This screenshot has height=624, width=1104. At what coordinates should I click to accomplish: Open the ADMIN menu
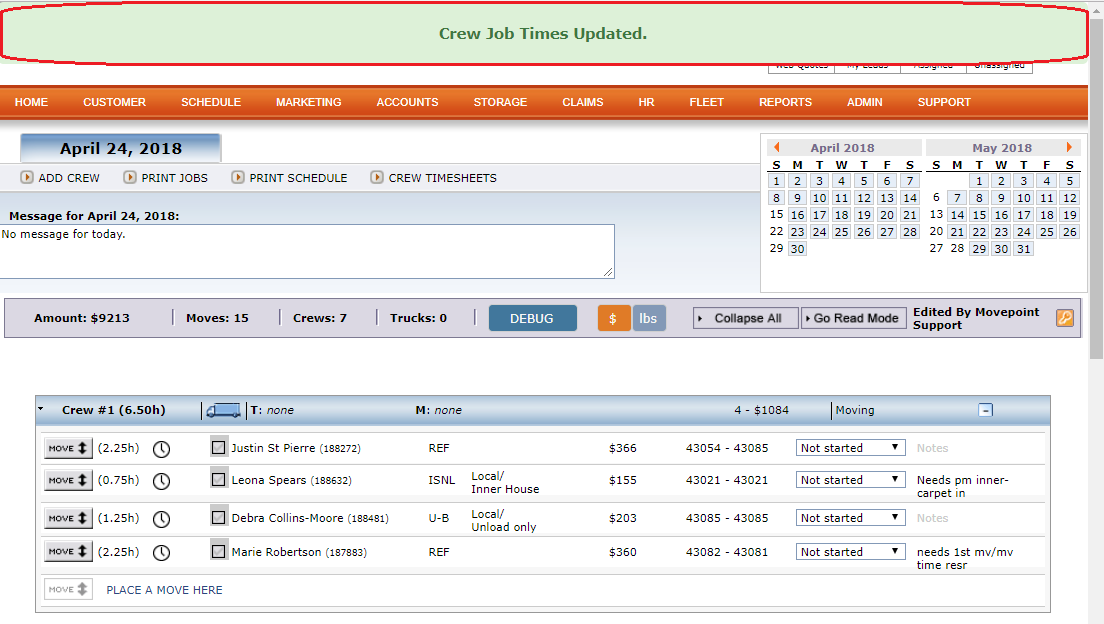point(865,102)
